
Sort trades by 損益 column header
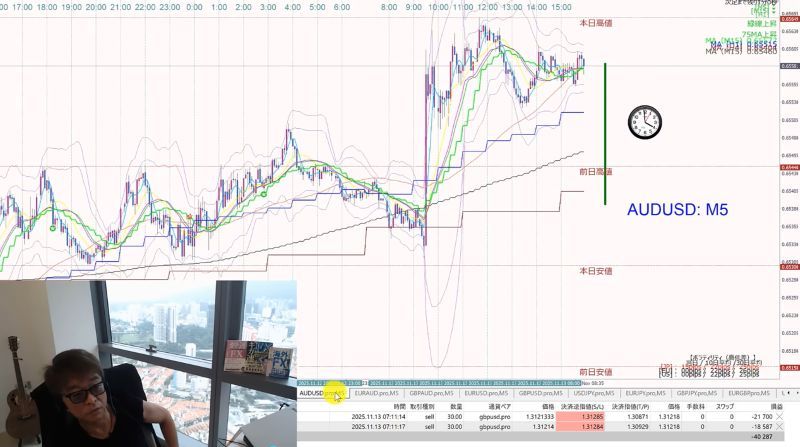click(777, 407)
